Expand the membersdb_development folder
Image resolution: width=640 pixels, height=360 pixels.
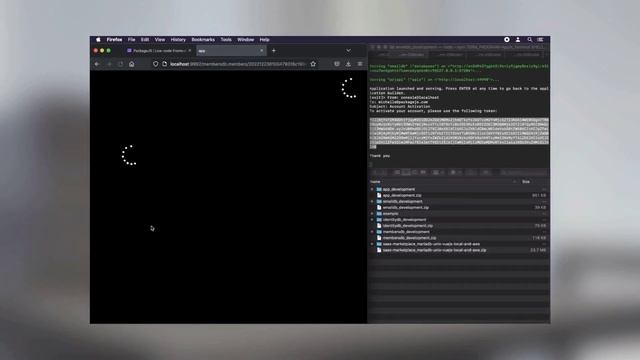point(372,232)
